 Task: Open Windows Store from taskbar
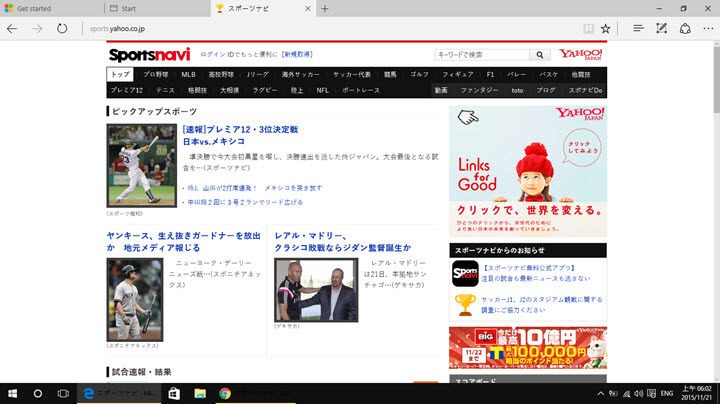(174, 393)
